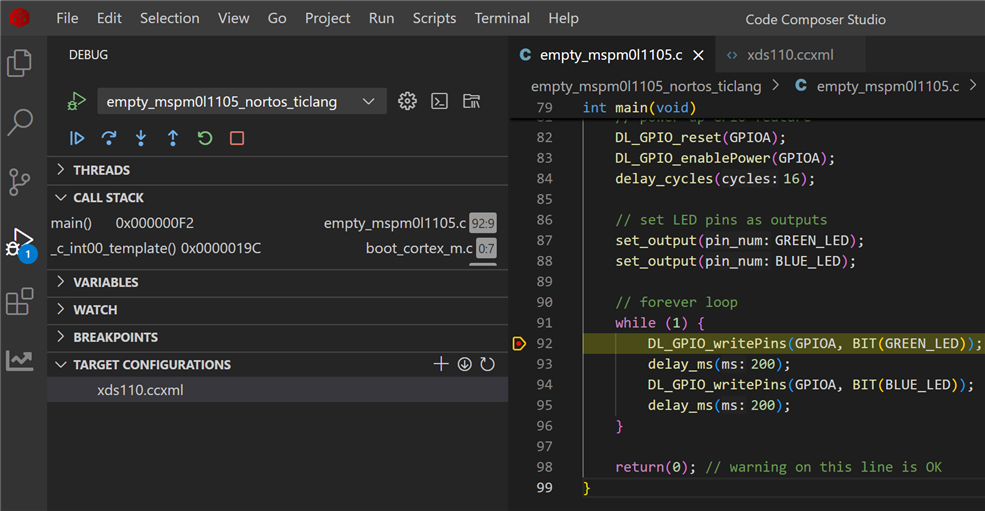The width and height of the screenshot is (985, 511).
Task: Open the Selection menu
Action: point(170,18)
